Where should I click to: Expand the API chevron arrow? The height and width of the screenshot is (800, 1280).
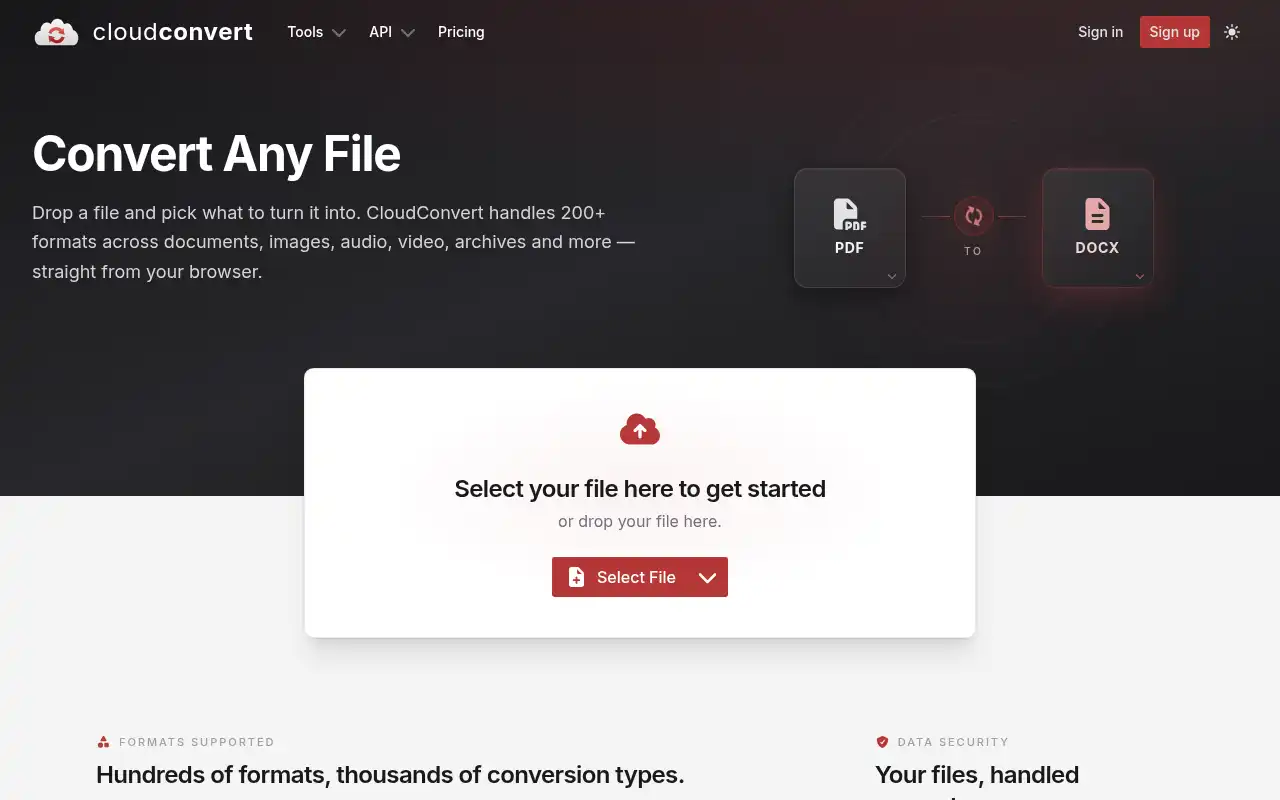408,33
